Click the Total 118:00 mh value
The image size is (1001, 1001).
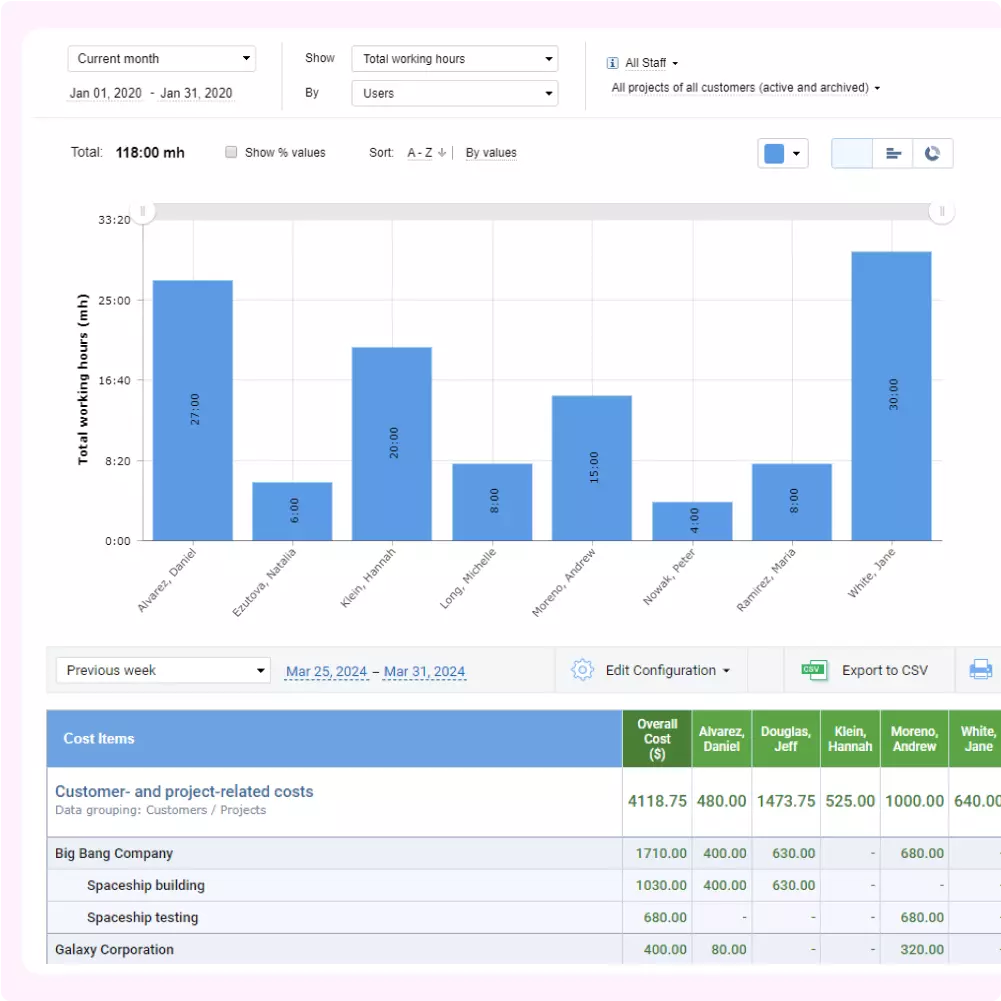(x=150, y=153)
